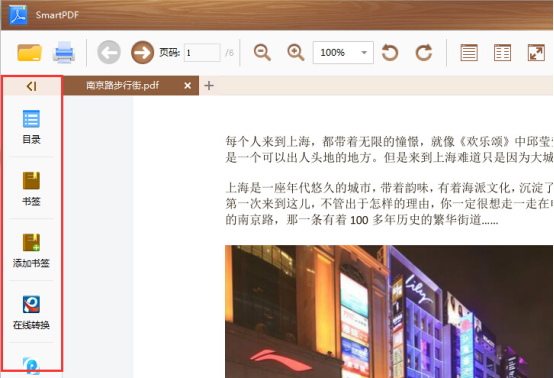The width and height of the screenshot is (554, 378).
Task: Open the 书签 bookmarks panel
Action: 31,189
